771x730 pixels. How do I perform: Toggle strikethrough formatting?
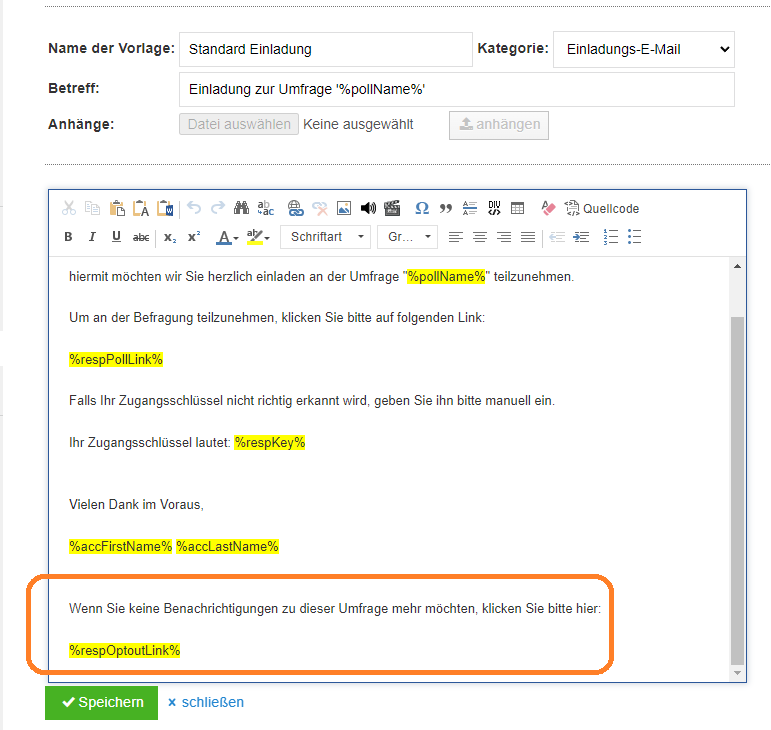(141, 237)
